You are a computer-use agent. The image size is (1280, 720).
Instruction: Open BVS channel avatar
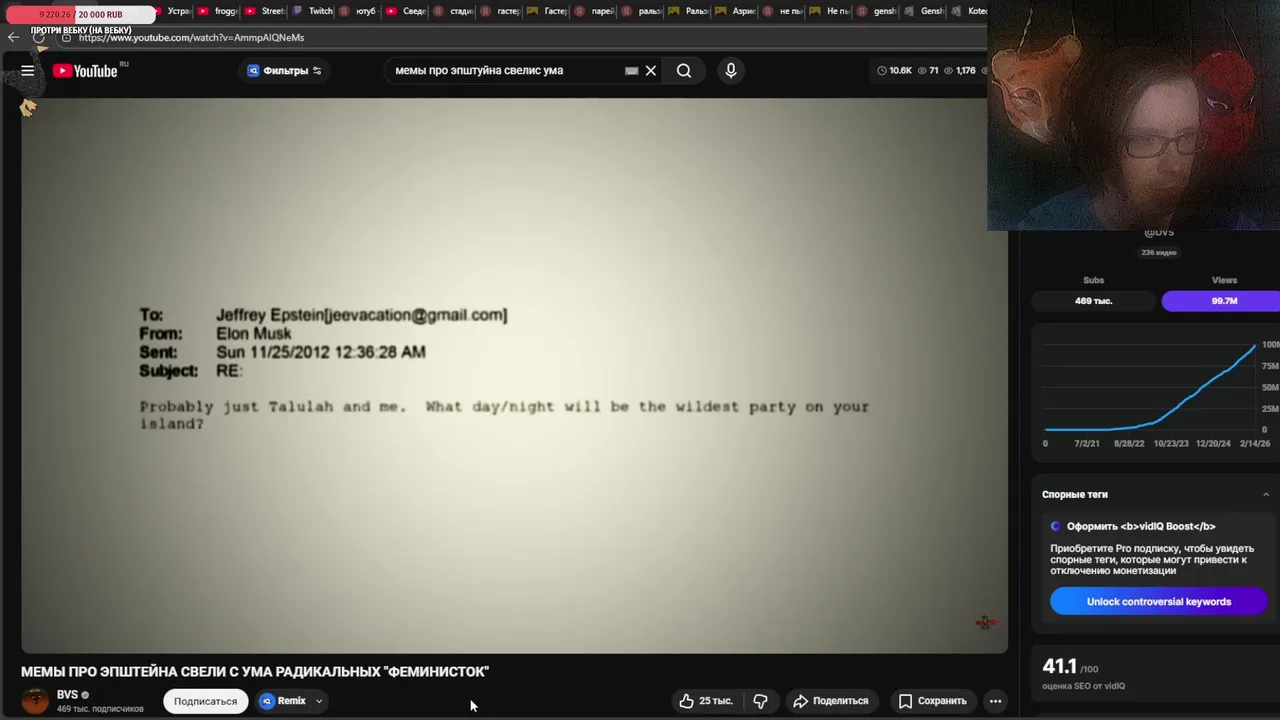(35, 701)
